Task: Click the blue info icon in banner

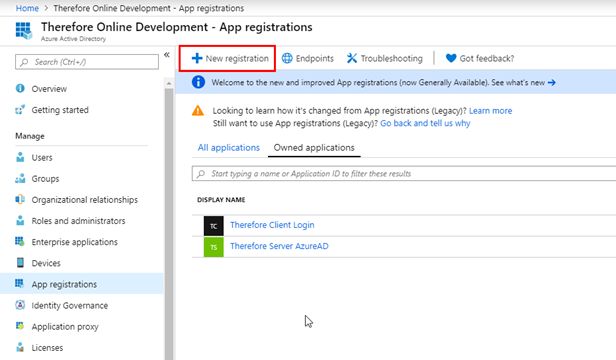Action: tap(198, 82)
